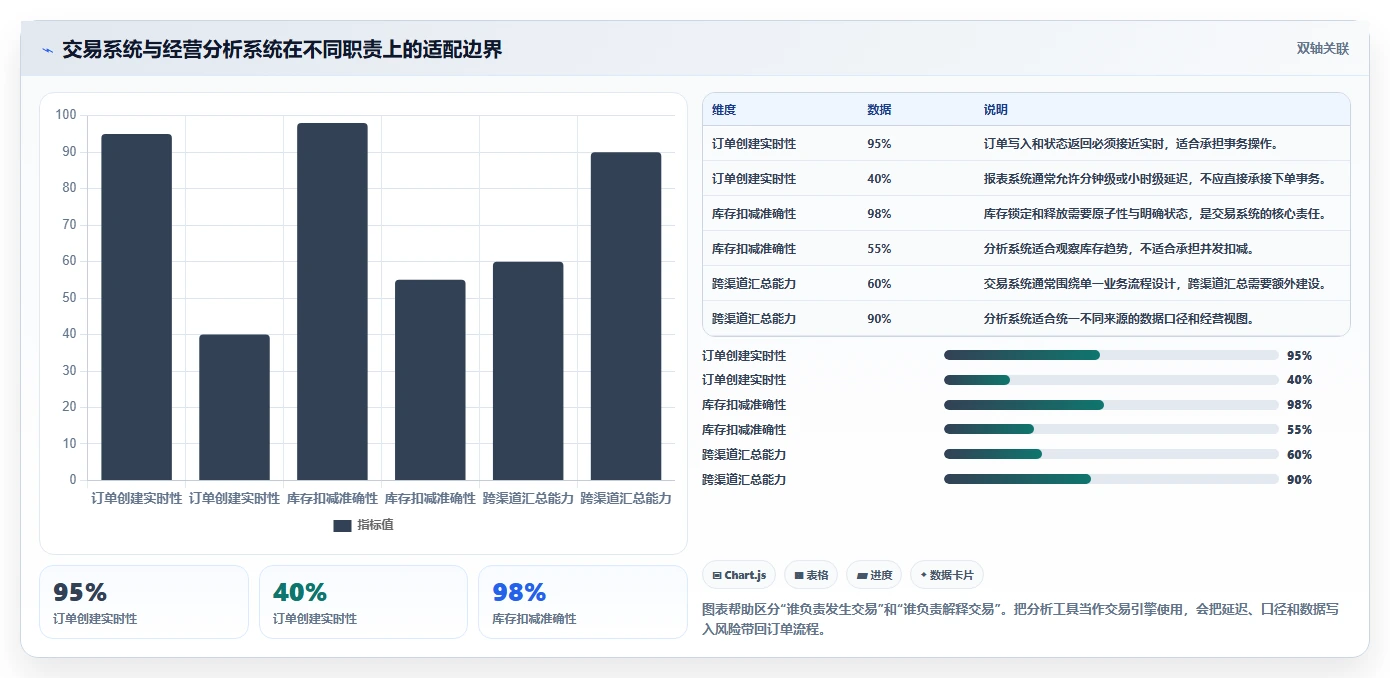1390x678 pixels.
Task: Click the 95% cell in the table
Action: 879,144
